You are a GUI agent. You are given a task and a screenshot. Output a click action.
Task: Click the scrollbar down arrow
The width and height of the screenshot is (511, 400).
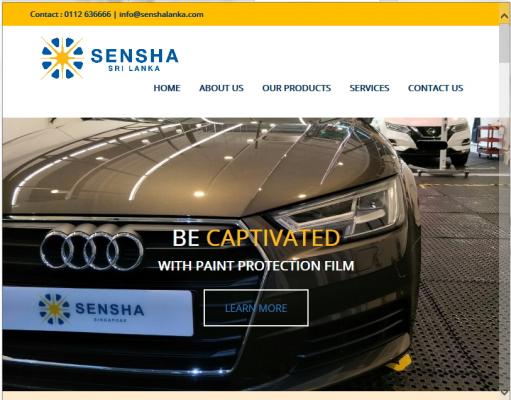pyautogui.click(x=504, y=392)
